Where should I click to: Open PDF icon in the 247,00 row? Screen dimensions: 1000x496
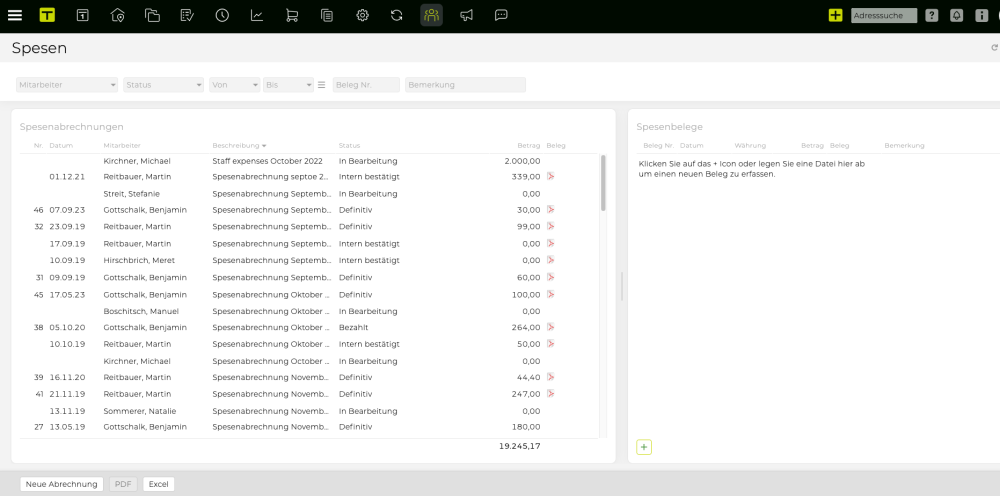[550, 394]
